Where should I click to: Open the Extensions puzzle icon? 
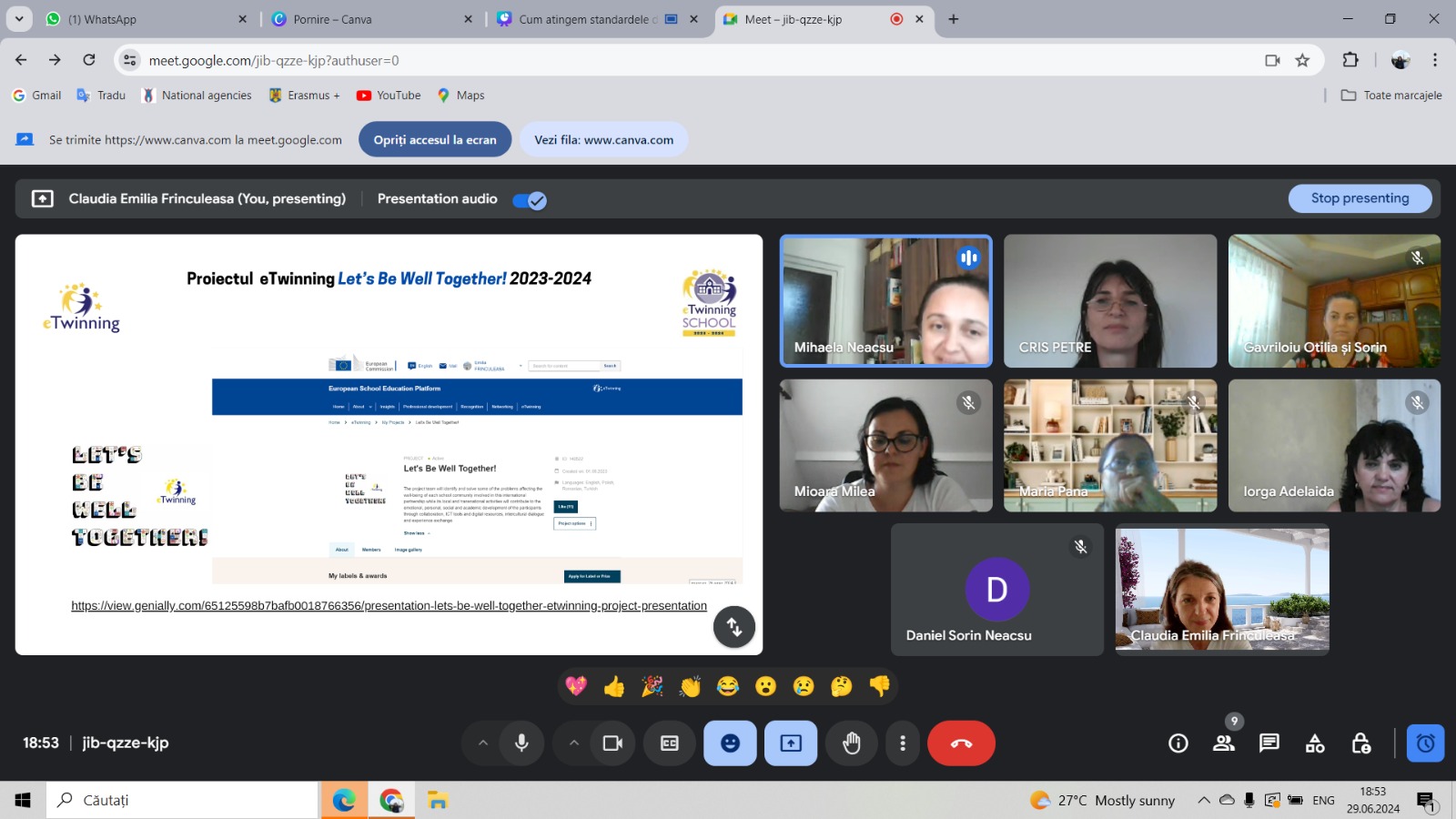coord(1350,60)
